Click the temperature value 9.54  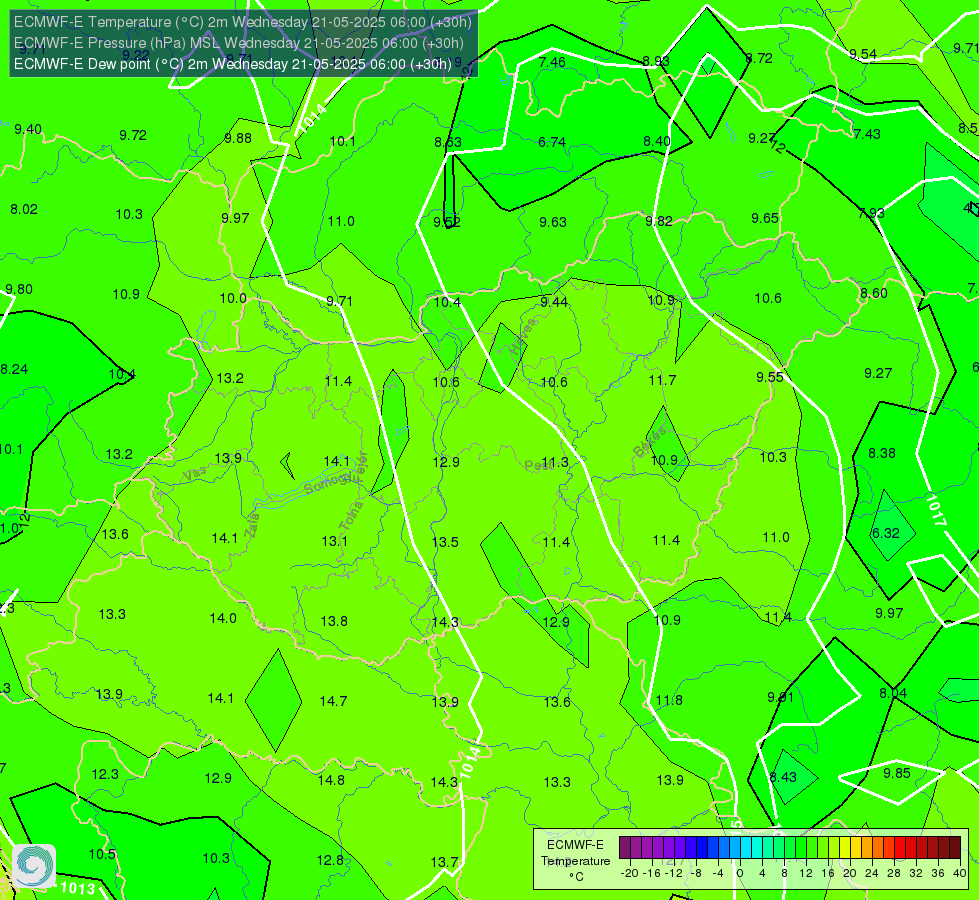(x=863, y=55)
